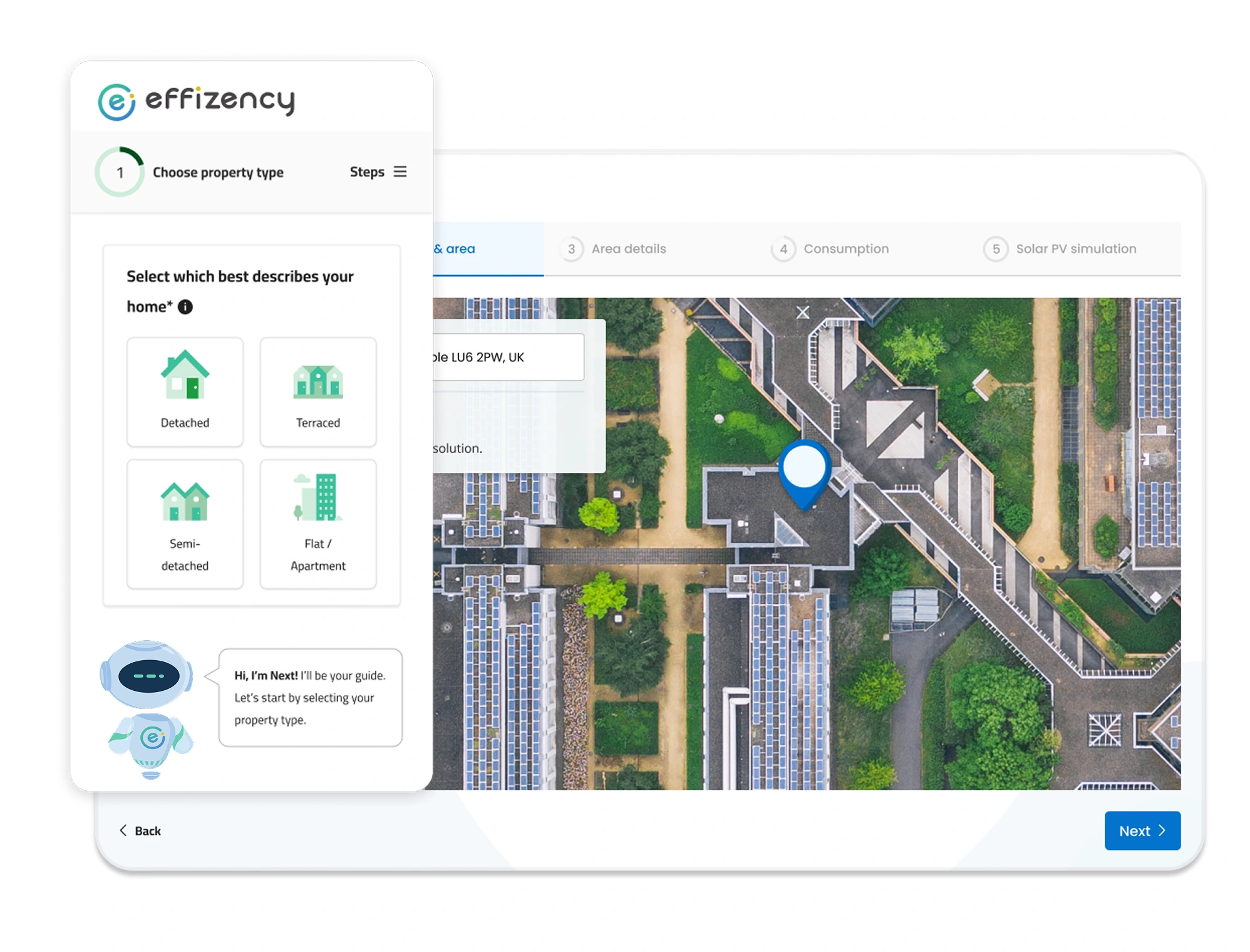Screen dimensions: 1250x952
Task: Select the Flat / Apartment building icon
Action: point(318,498)
